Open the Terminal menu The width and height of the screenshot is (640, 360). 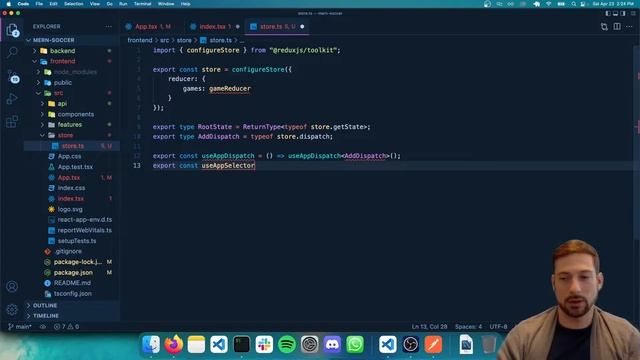142,4
